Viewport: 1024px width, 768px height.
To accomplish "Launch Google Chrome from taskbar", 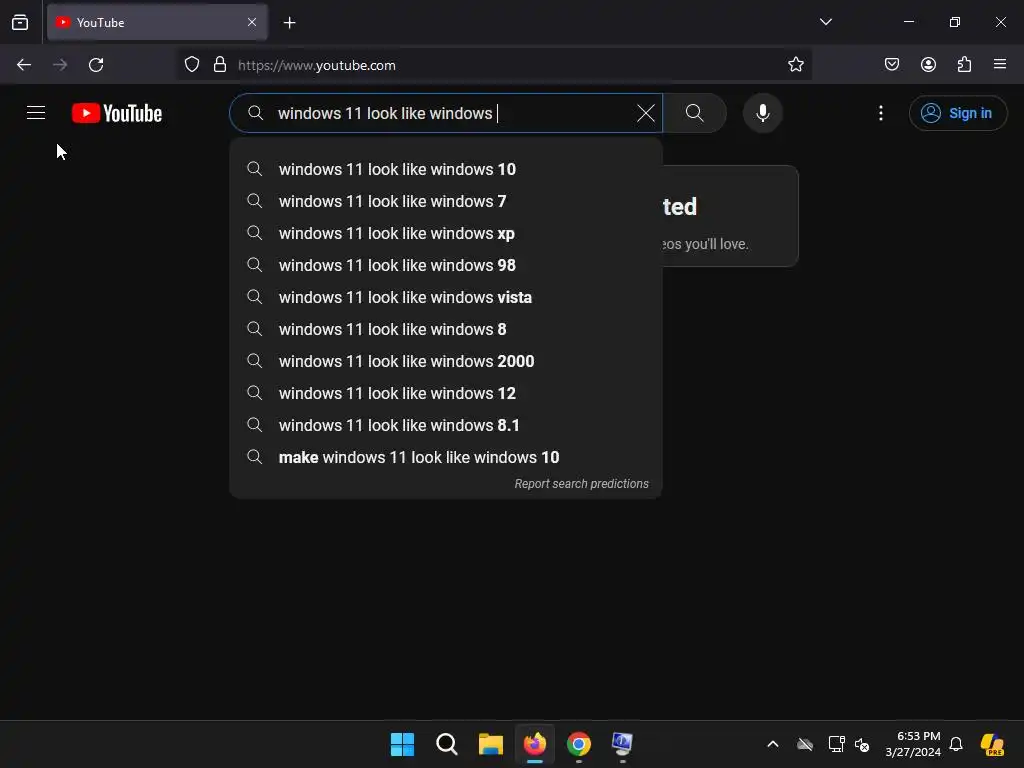I will (x=579, y=744).
